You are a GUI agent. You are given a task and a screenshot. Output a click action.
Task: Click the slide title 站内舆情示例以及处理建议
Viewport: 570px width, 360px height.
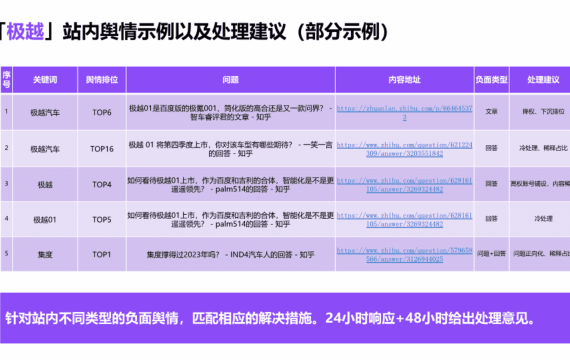[x=174, y=31]
